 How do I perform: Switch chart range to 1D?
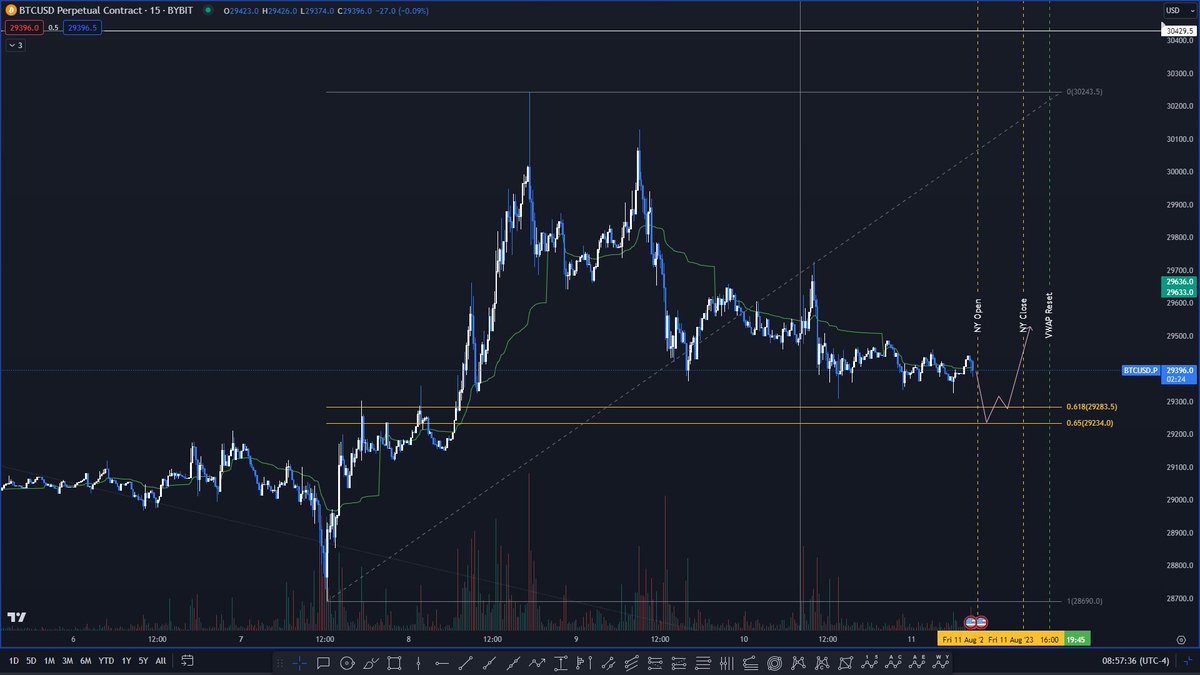tap(14, 661)
